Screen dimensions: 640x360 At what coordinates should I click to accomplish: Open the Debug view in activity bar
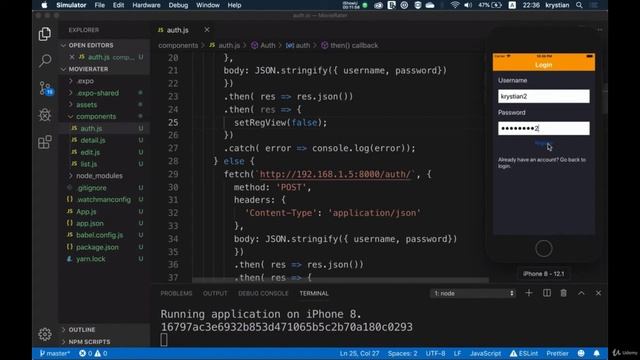click(x=45, y=115)
